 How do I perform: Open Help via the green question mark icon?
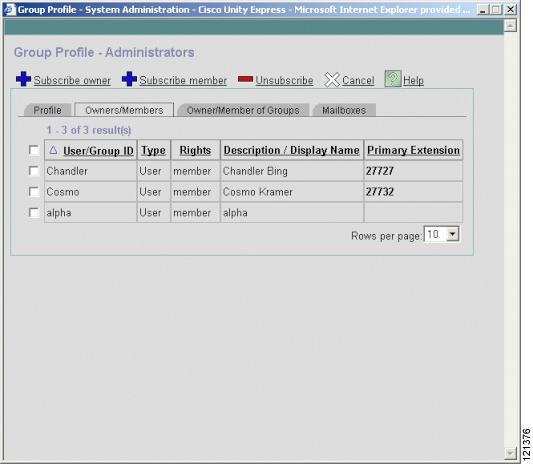pos(393,79)
